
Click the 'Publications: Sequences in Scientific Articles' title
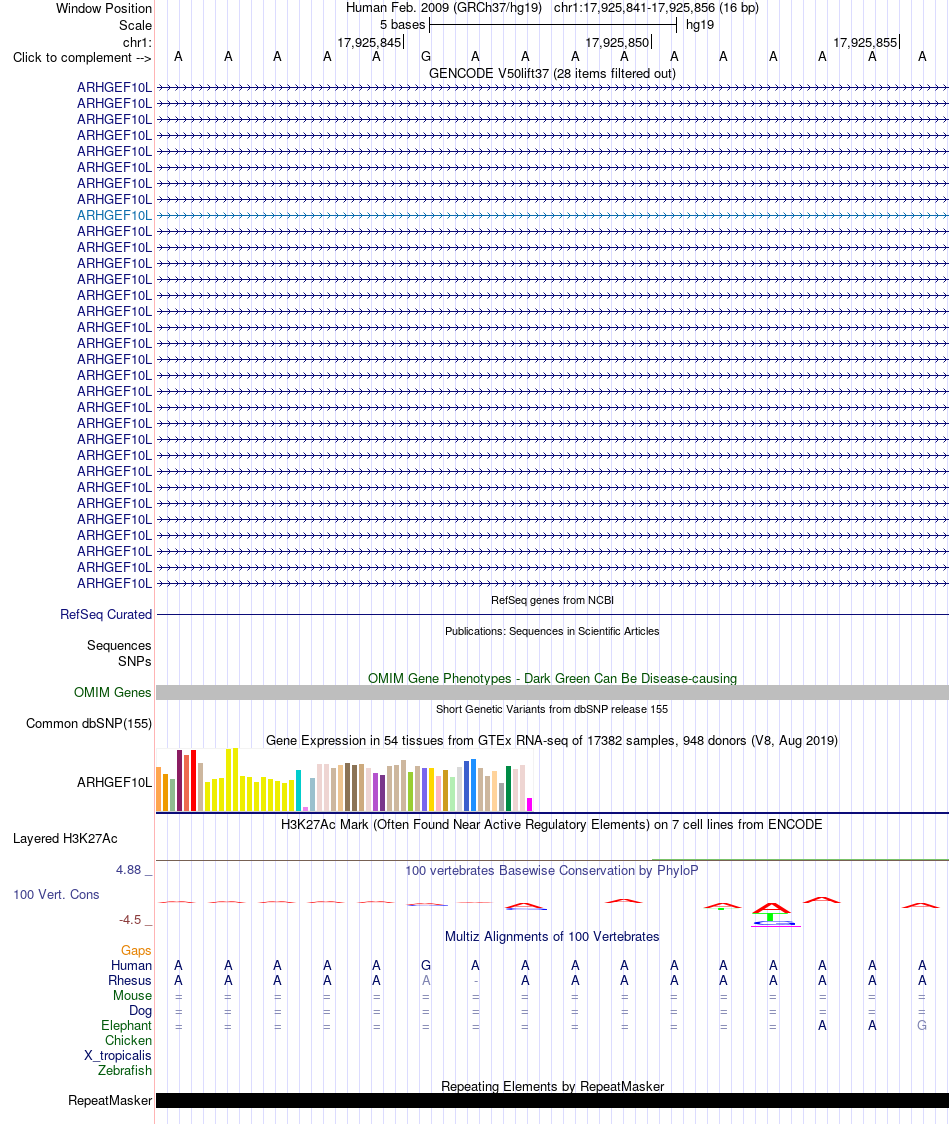pyautogui.click(x=552, y=631)
